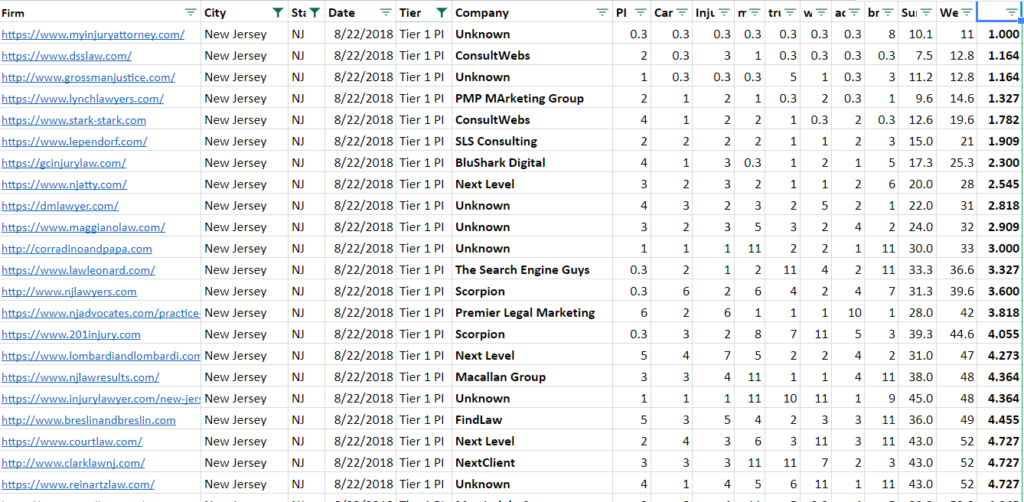Open the clarklawnj.com link

point(73,463)
